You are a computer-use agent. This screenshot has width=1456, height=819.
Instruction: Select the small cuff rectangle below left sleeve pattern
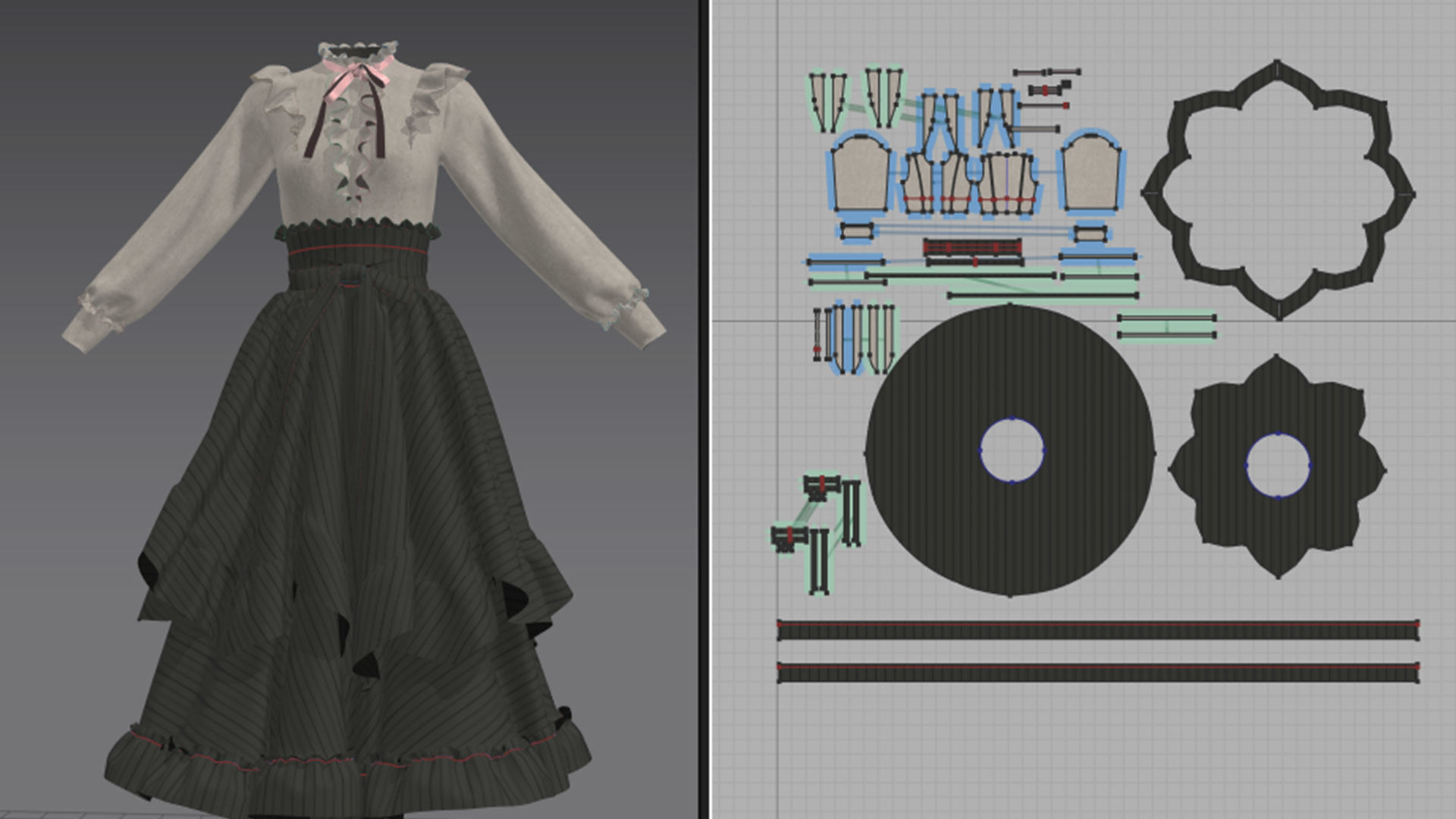[856, 230]
